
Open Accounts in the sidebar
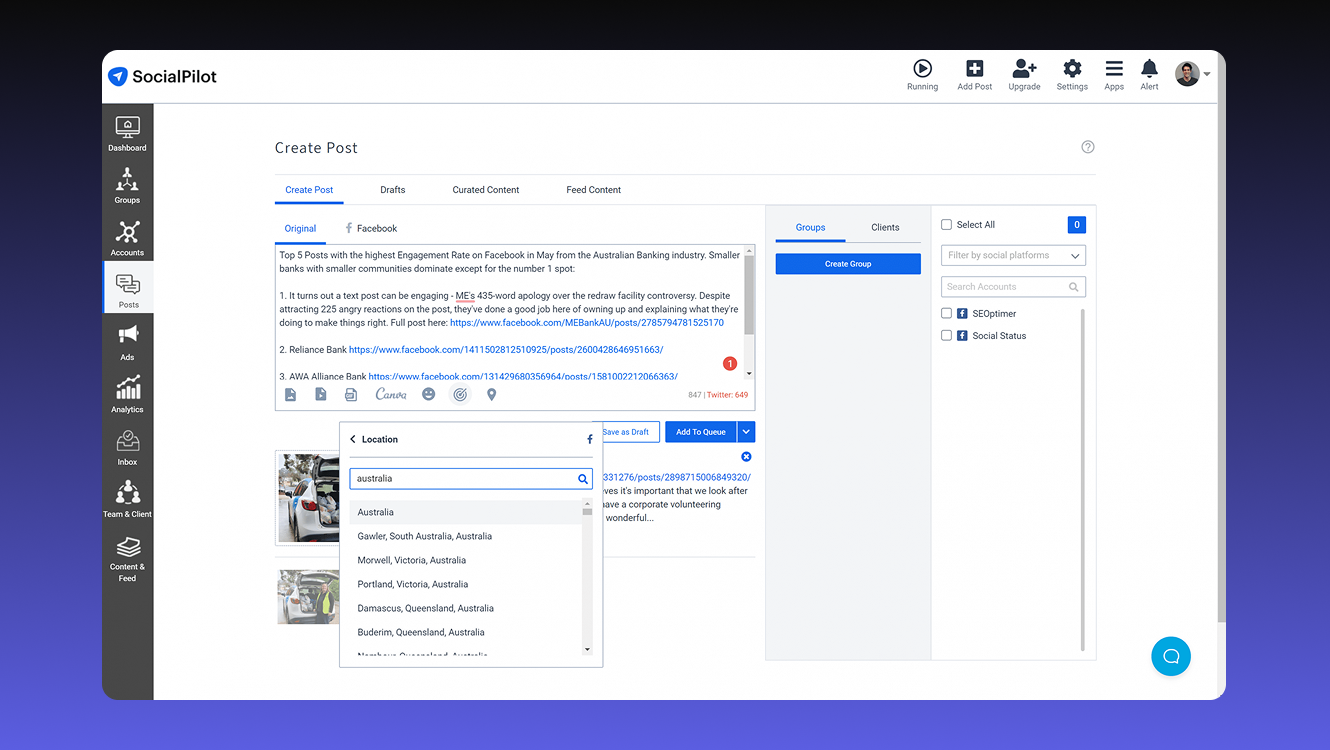tap(127, 239)
